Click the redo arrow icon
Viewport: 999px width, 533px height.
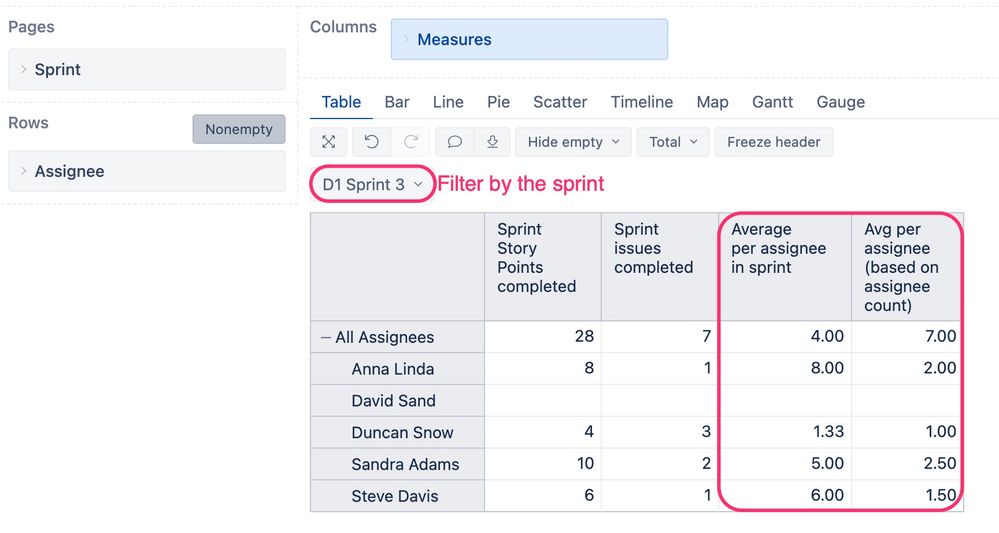[411, 142]
